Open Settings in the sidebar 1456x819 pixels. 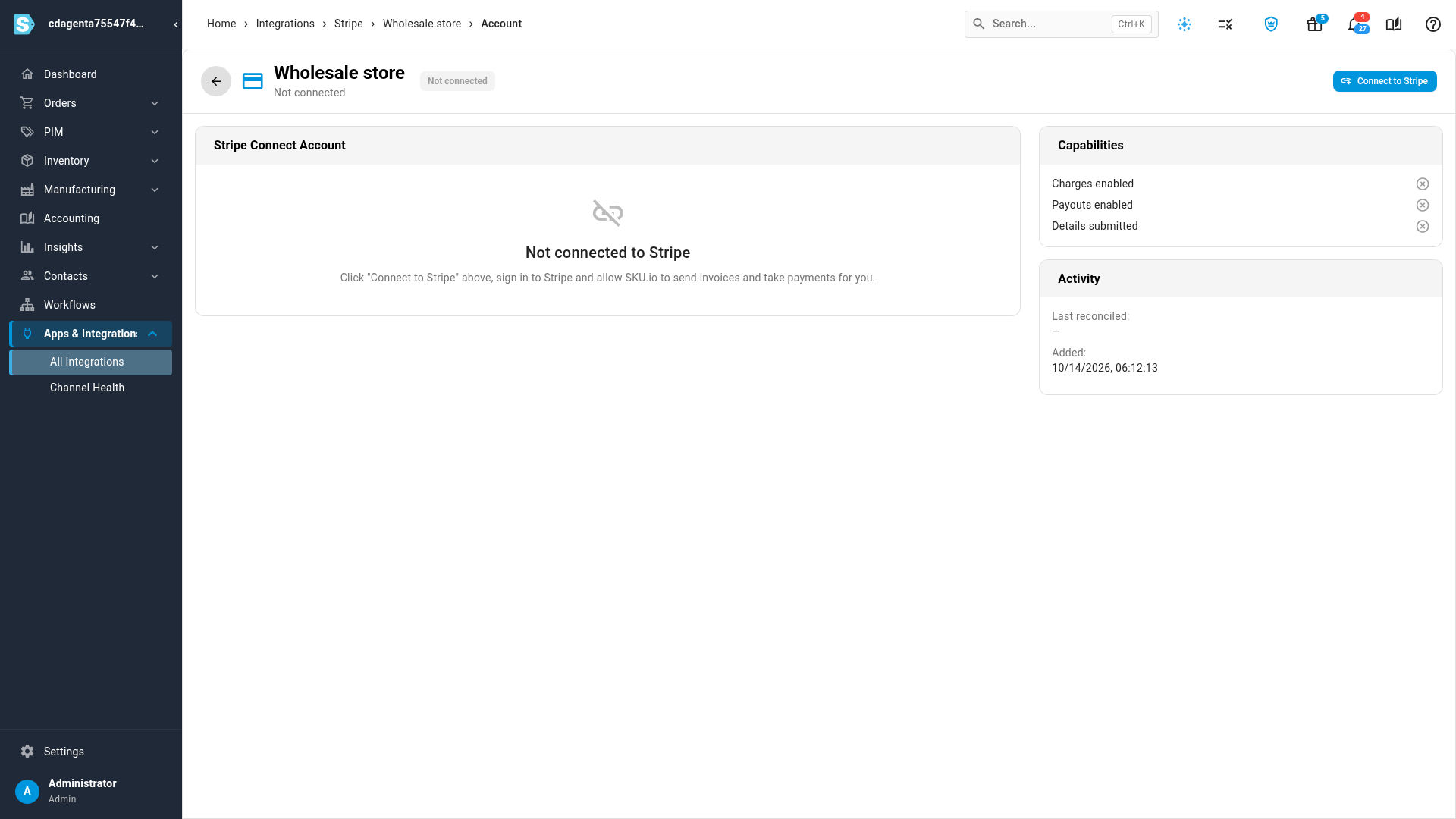click(91, 752)
